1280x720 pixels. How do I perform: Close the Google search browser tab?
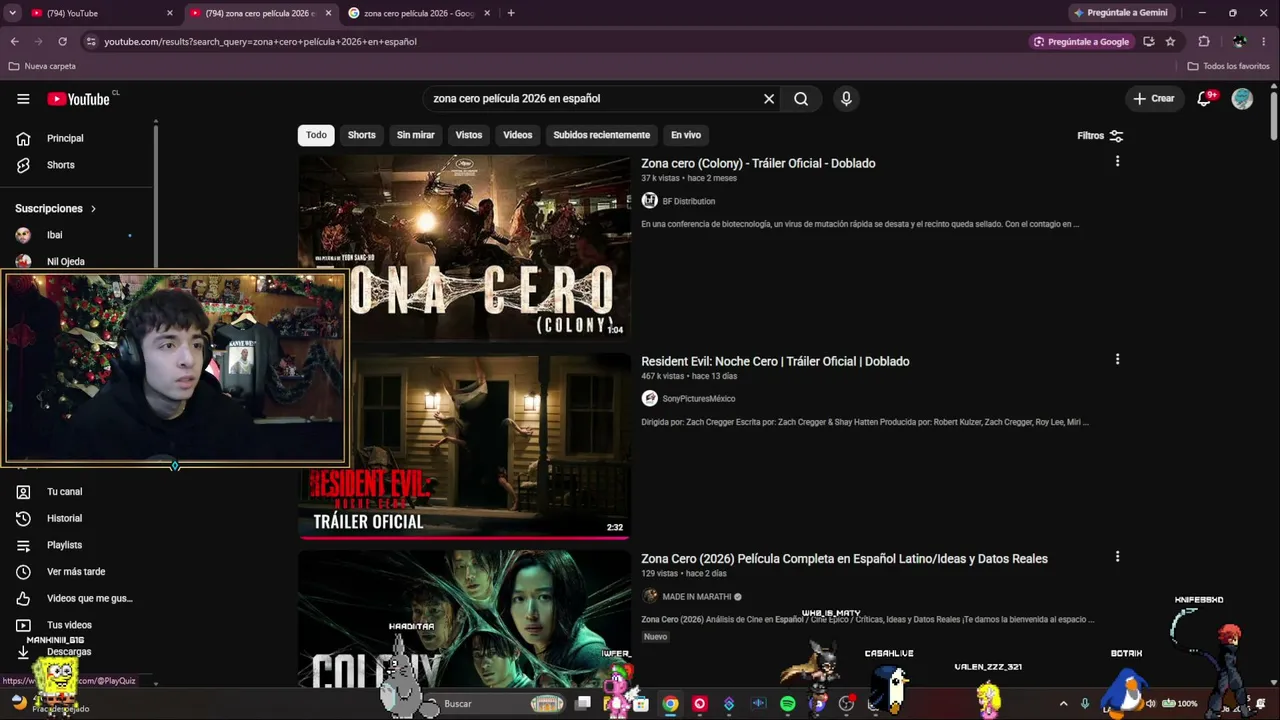(487, 13)
